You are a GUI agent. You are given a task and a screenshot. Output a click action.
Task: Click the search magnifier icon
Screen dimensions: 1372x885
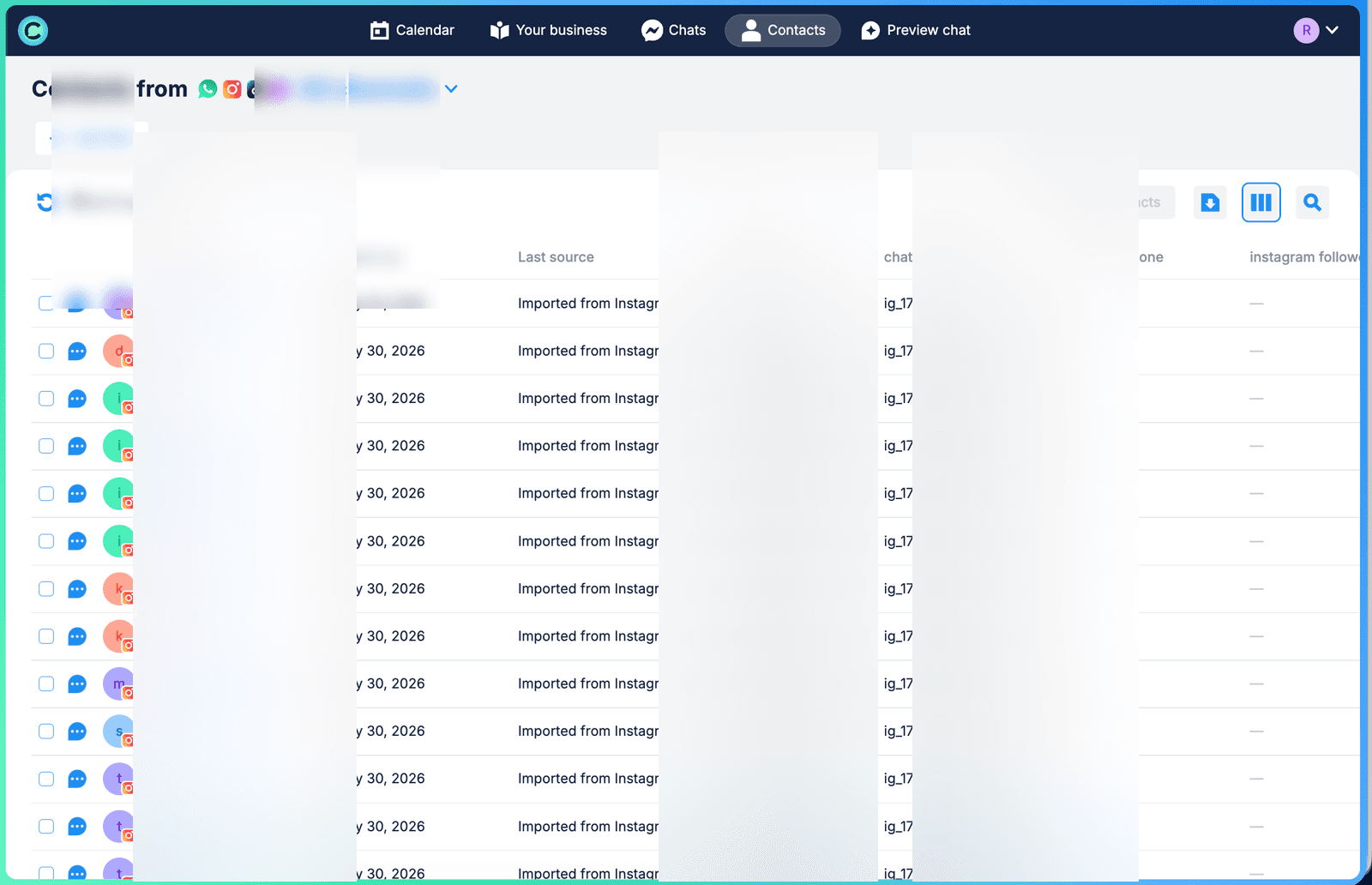click(x=1312, y=202)
